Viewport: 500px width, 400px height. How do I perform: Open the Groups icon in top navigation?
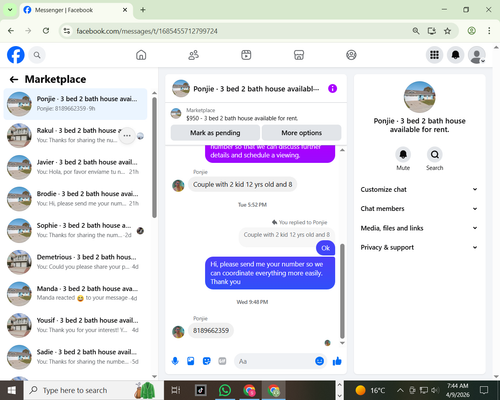pyautogui.click(x=351, y=55)
